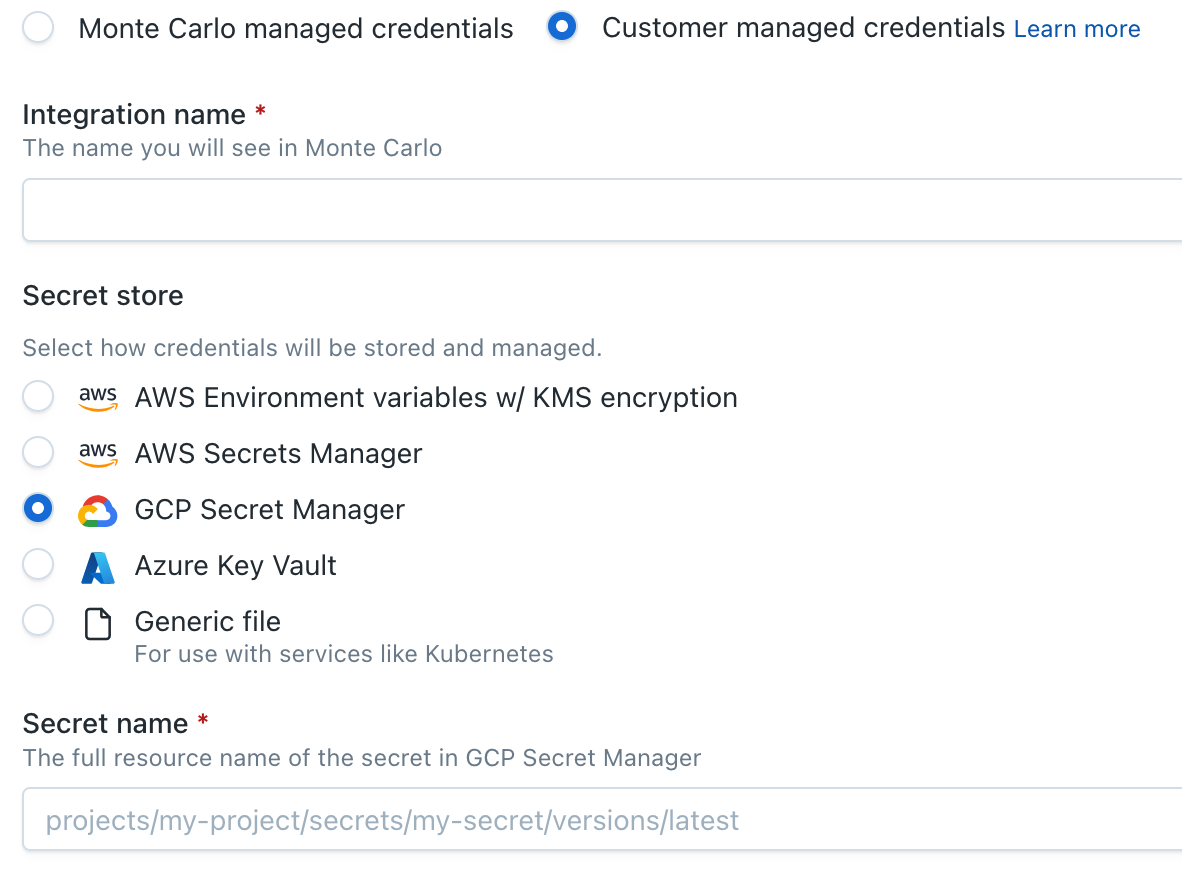Click the AWS Secrets Manager label text
1182x880 pixels.
(278, 454)
